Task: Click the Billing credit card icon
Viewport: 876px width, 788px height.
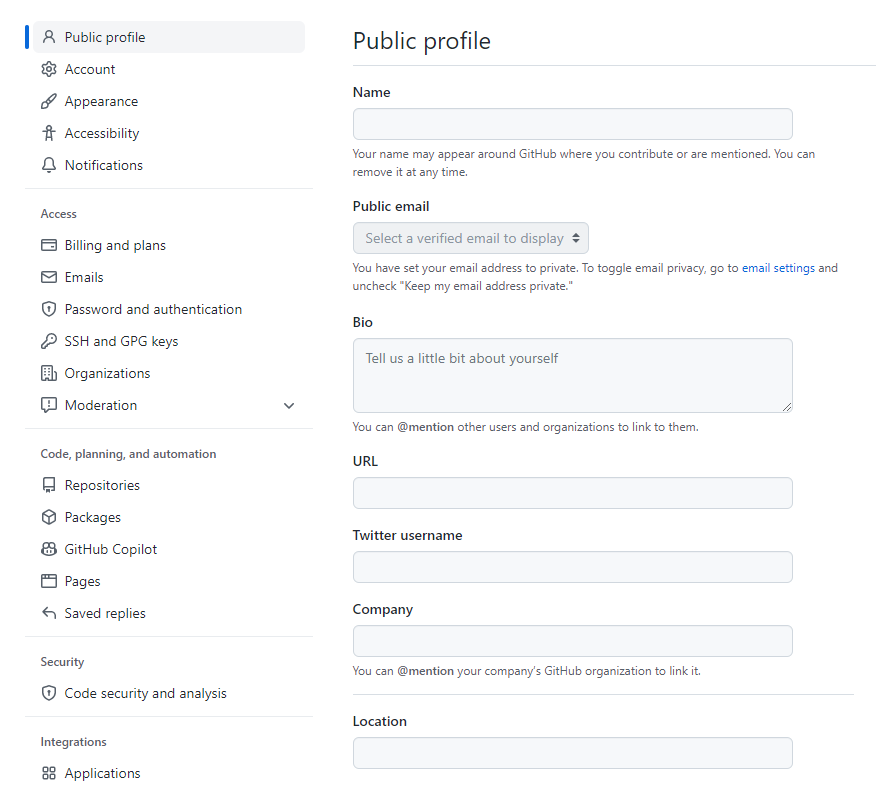Action: 49,245
